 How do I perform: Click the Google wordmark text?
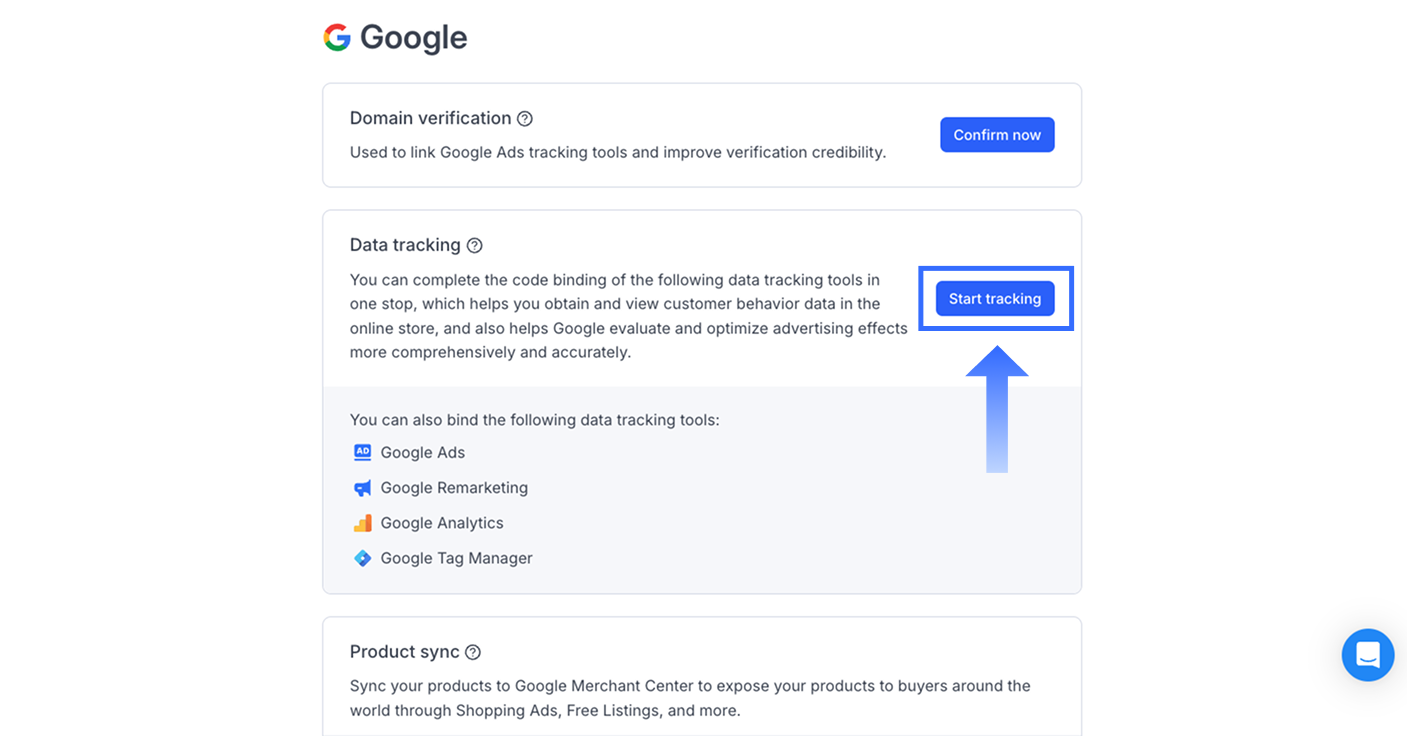point(413,38)
